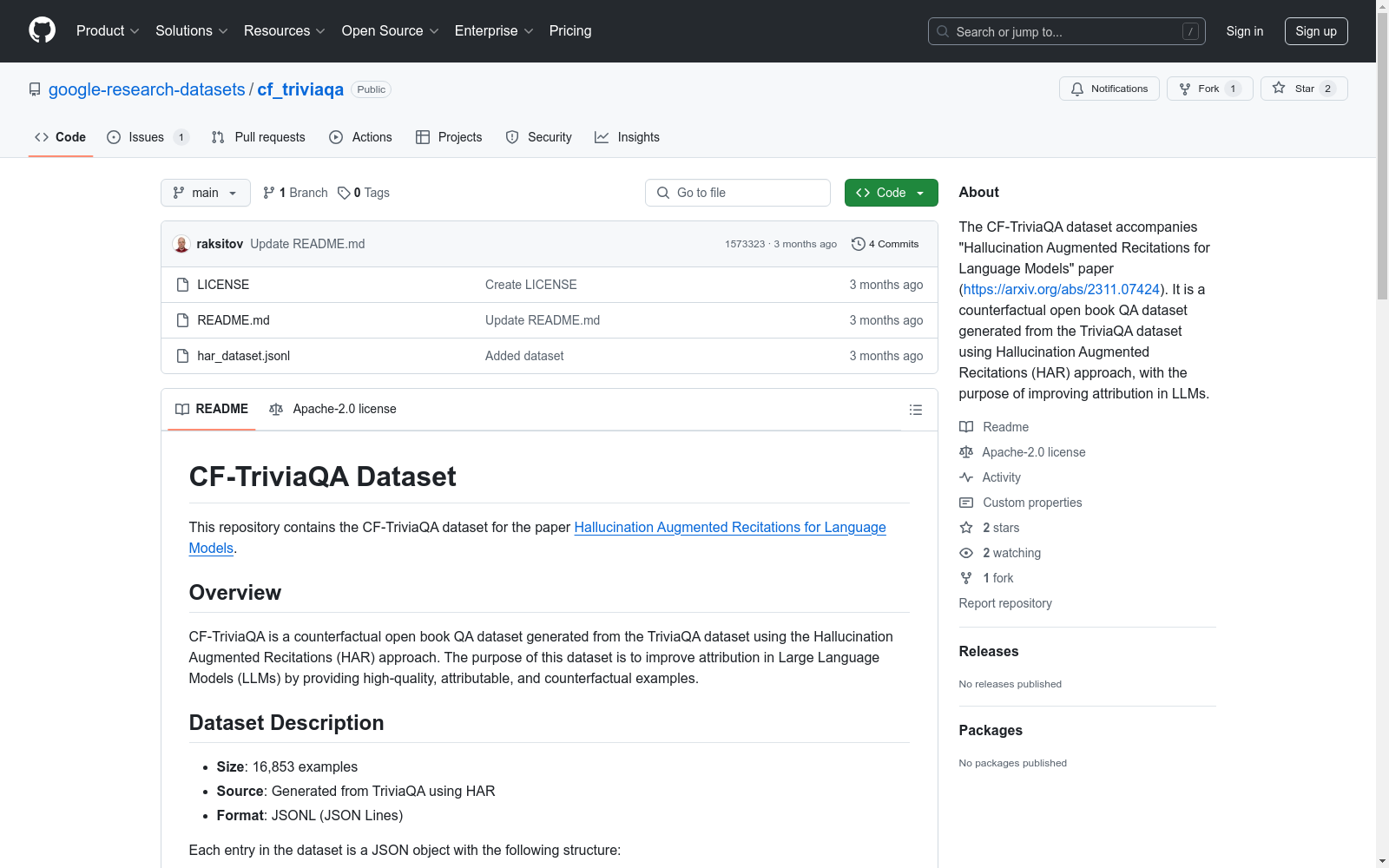This screenshot has height=868, width=1389.
Task: Open the Resources dropdown
Action: click(285, 31)
